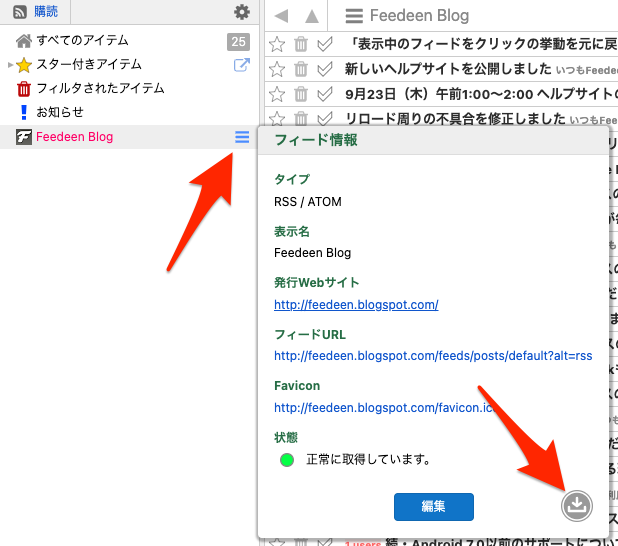The width and height of the screenshot is (618, 546).
Task: Click the 25 unread count badge
Action: click(x=238, y=41)
